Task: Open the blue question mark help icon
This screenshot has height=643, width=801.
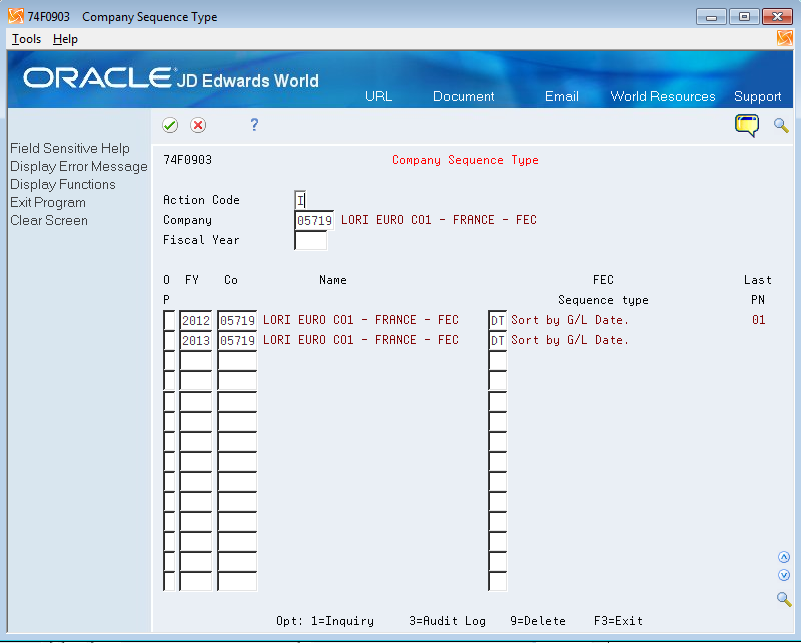Action: 254,125
